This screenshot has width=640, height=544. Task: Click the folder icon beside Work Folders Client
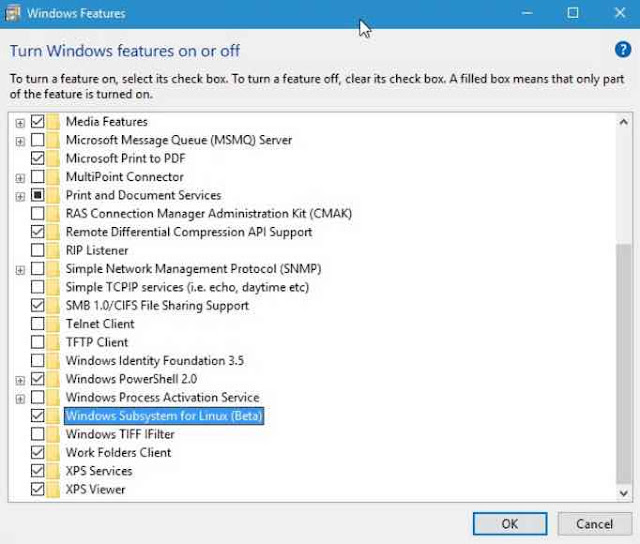coord(53,453)
